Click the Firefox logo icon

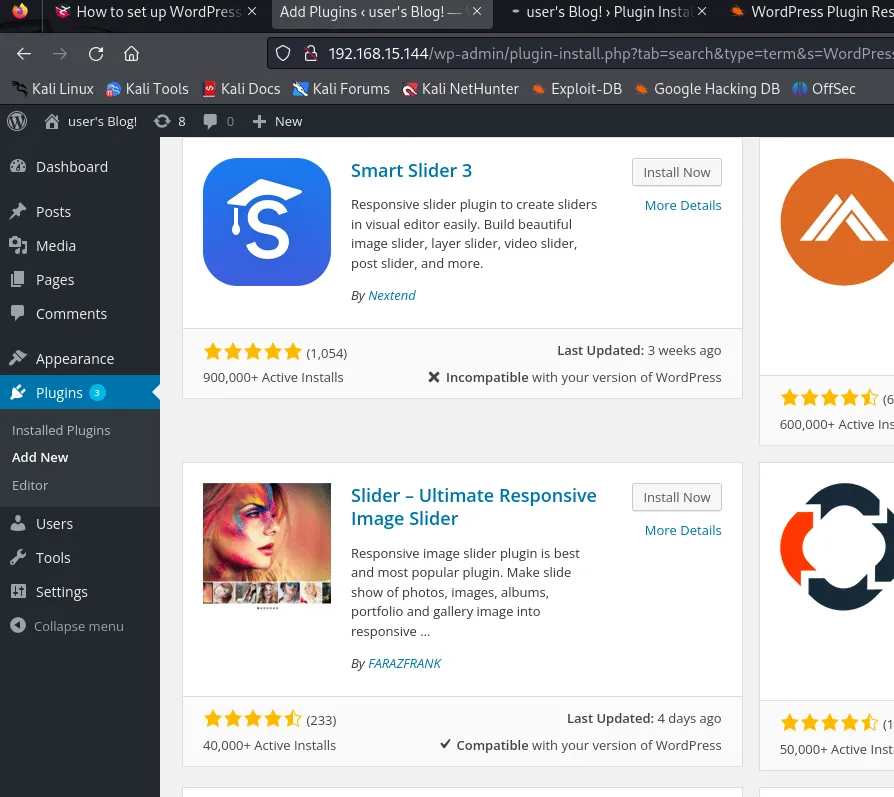pyautogui.click(x=20, y=11)
